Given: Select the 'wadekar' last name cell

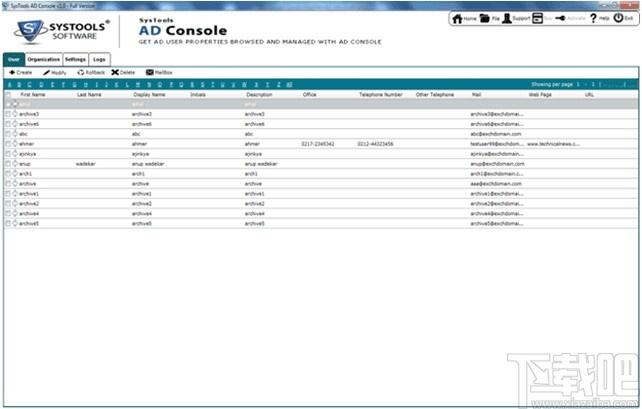Looking at the screenshot, I should coord(86,164).
